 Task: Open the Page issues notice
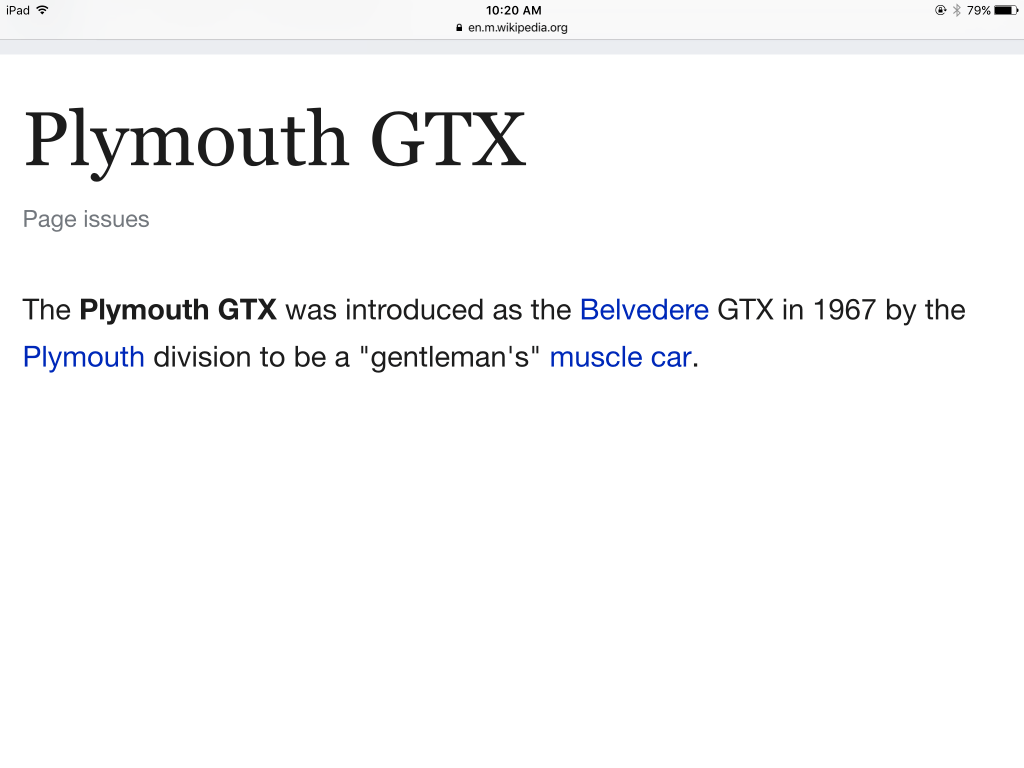[86, 219]
